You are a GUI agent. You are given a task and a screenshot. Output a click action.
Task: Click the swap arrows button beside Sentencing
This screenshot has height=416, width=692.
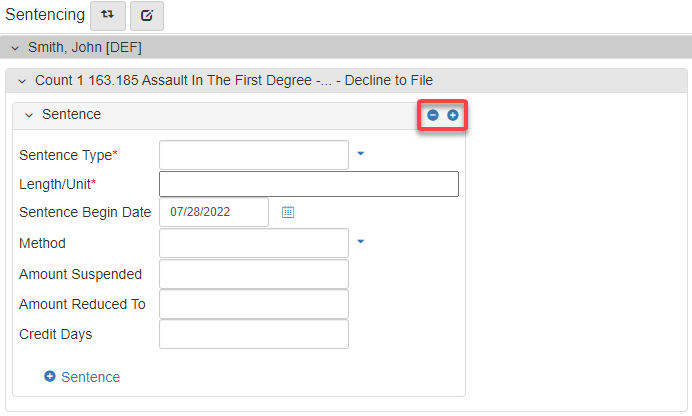coord(107,16)
